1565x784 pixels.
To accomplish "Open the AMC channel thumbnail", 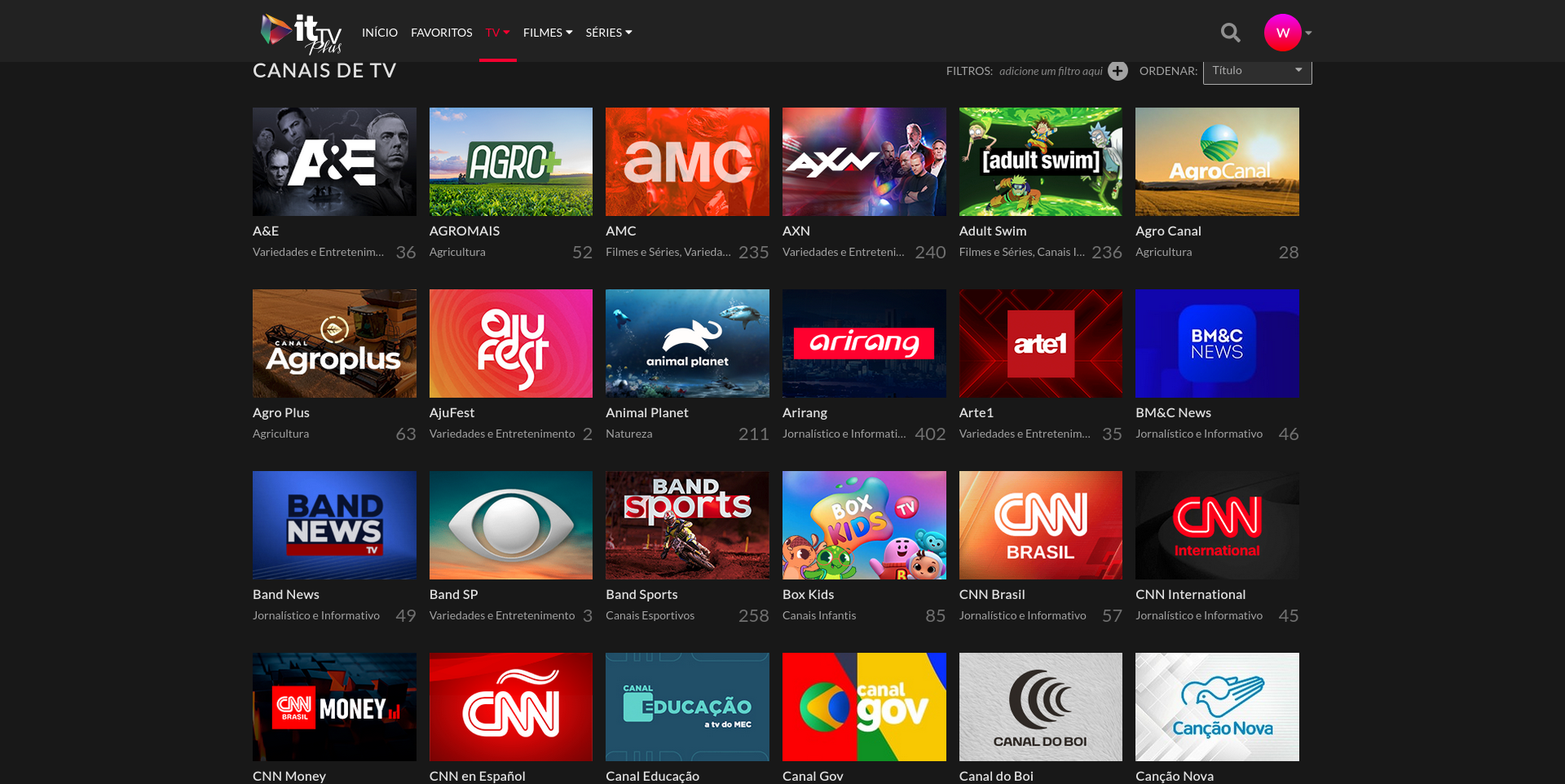I will pyautogui.click(x=687, y=161).
